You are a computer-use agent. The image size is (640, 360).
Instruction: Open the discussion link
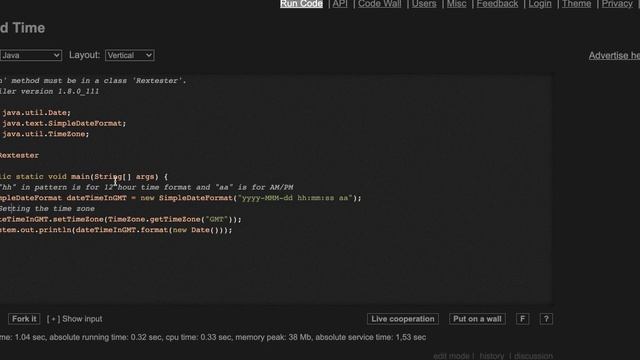point(533,356)
